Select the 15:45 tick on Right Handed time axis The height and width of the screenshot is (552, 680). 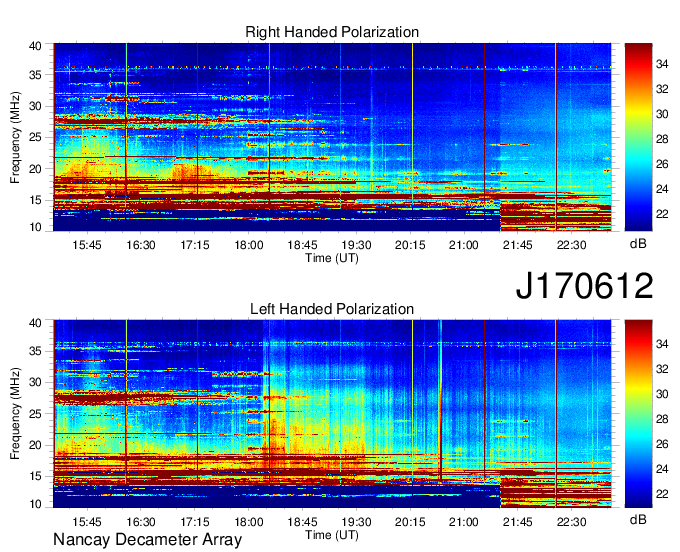pyautogui.click(x=87, y=245)
